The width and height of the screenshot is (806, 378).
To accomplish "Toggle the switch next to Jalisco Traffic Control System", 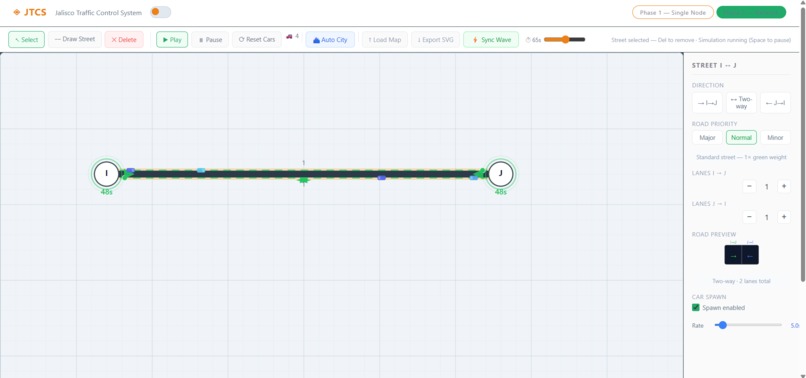I will 160,12.
